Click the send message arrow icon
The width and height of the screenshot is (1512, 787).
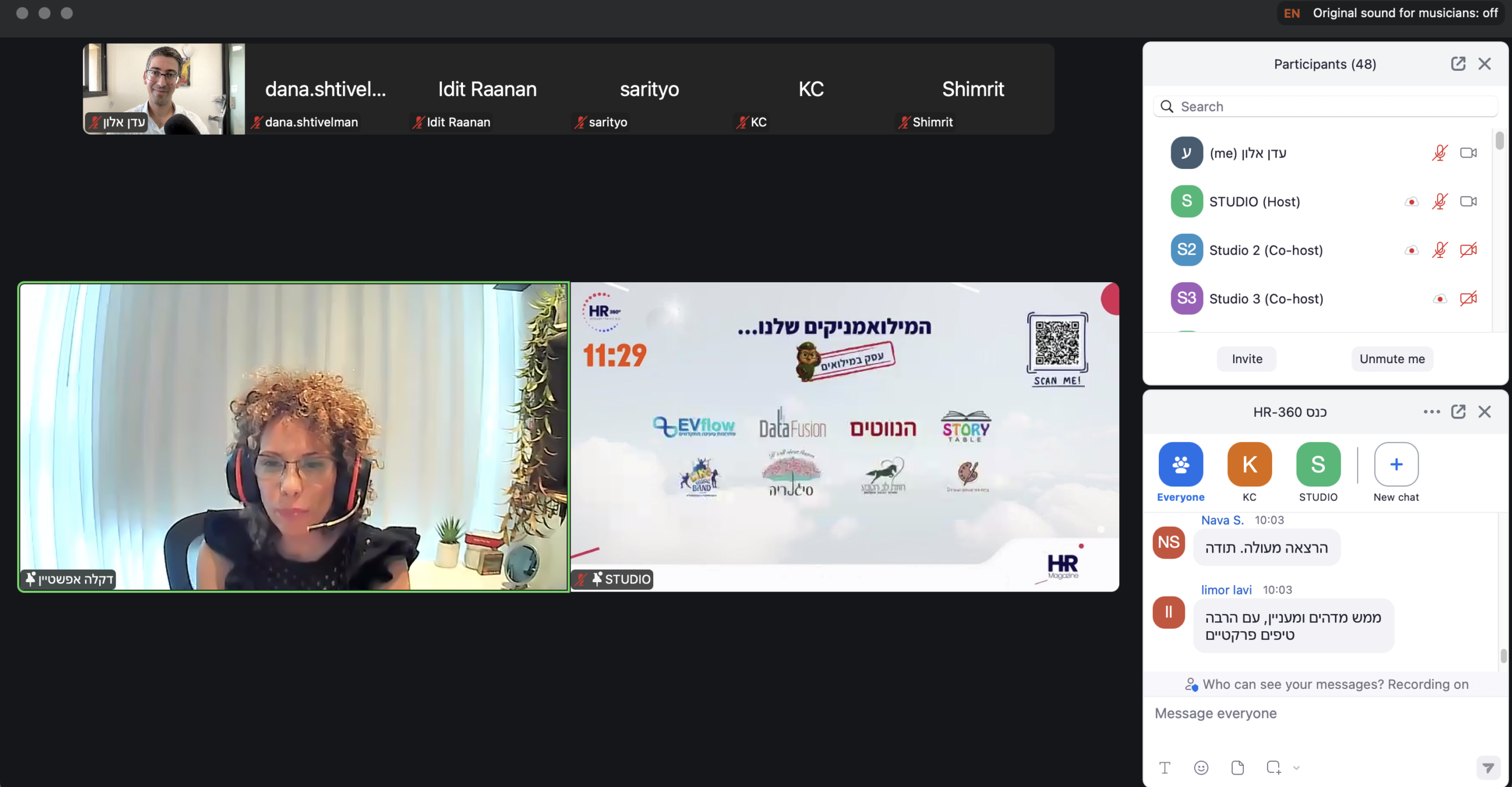[x=1488, y=767]
